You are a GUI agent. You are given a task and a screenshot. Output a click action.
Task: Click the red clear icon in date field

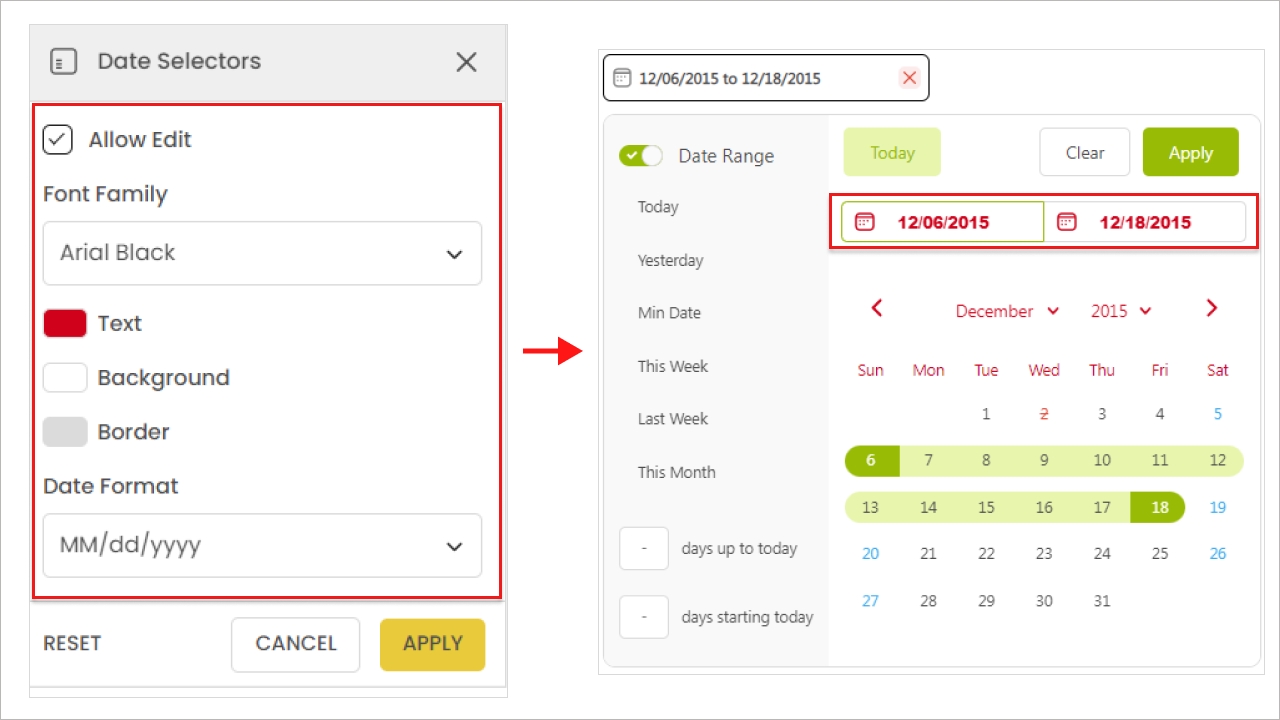tap(909, 78)
